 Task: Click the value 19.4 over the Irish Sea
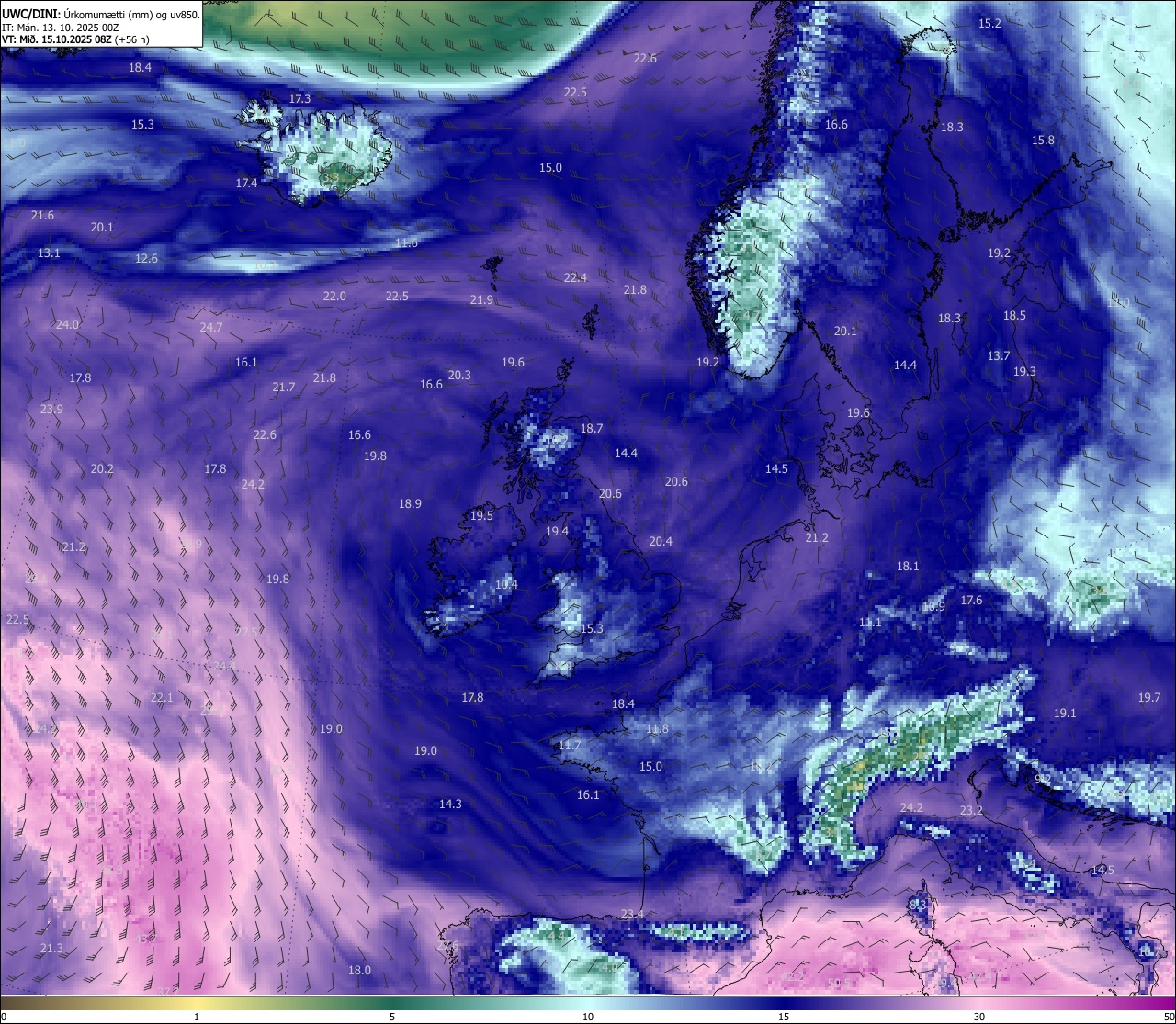coord(557,532)
